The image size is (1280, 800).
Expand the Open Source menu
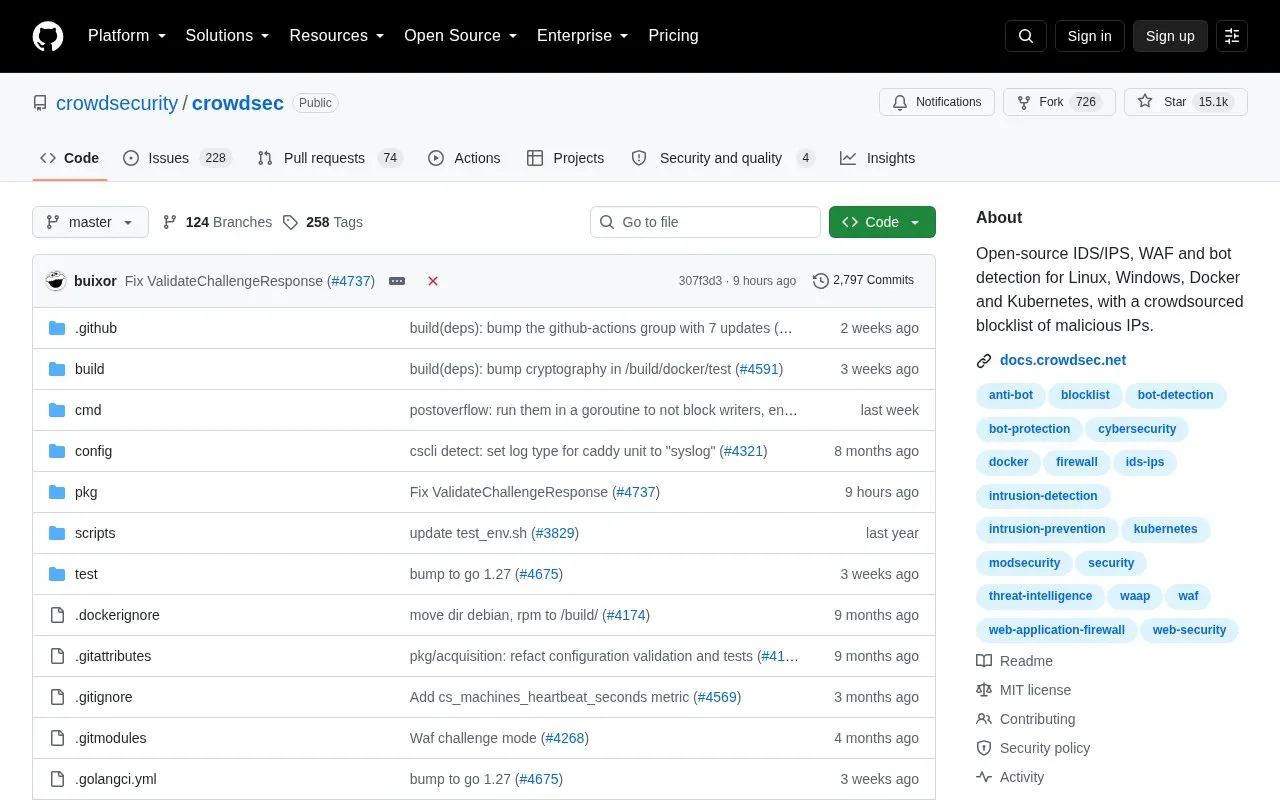(461, 36)
